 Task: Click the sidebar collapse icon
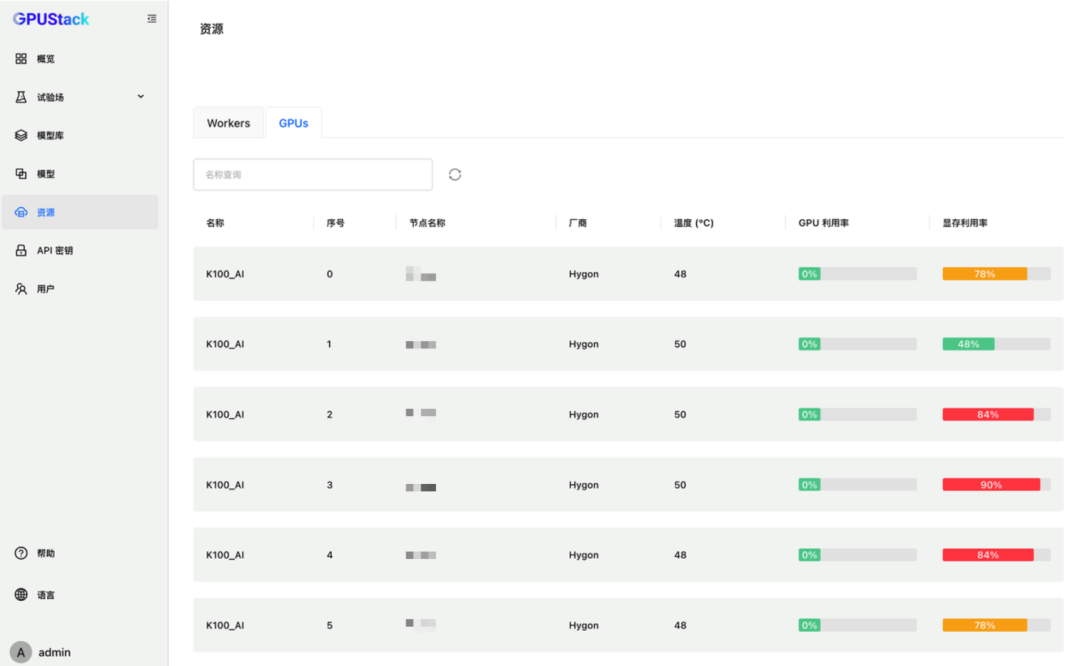pos(152,19)
